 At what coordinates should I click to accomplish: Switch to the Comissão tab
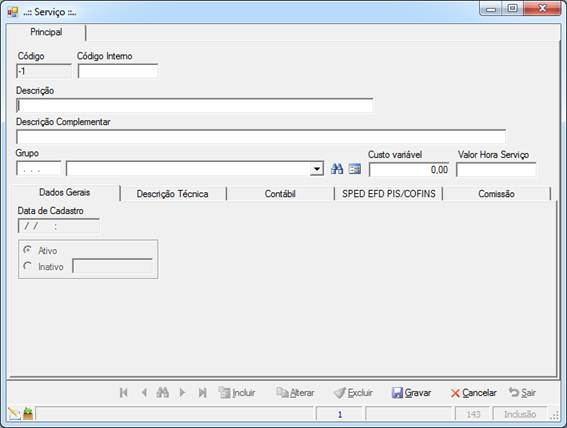[496, 194]
